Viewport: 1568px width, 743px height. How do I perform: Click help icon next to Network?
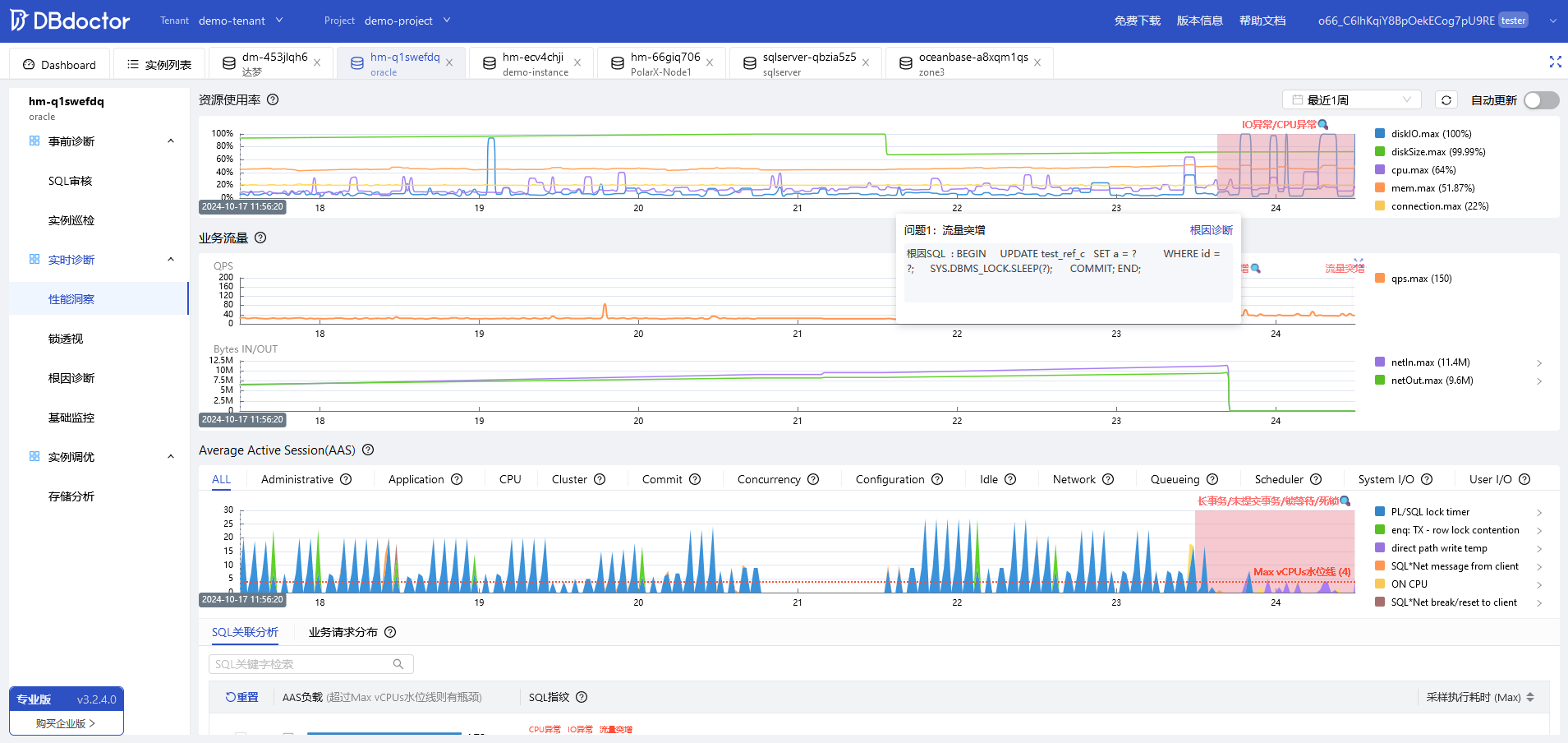pyautogui.click(x=1108, y=479)
